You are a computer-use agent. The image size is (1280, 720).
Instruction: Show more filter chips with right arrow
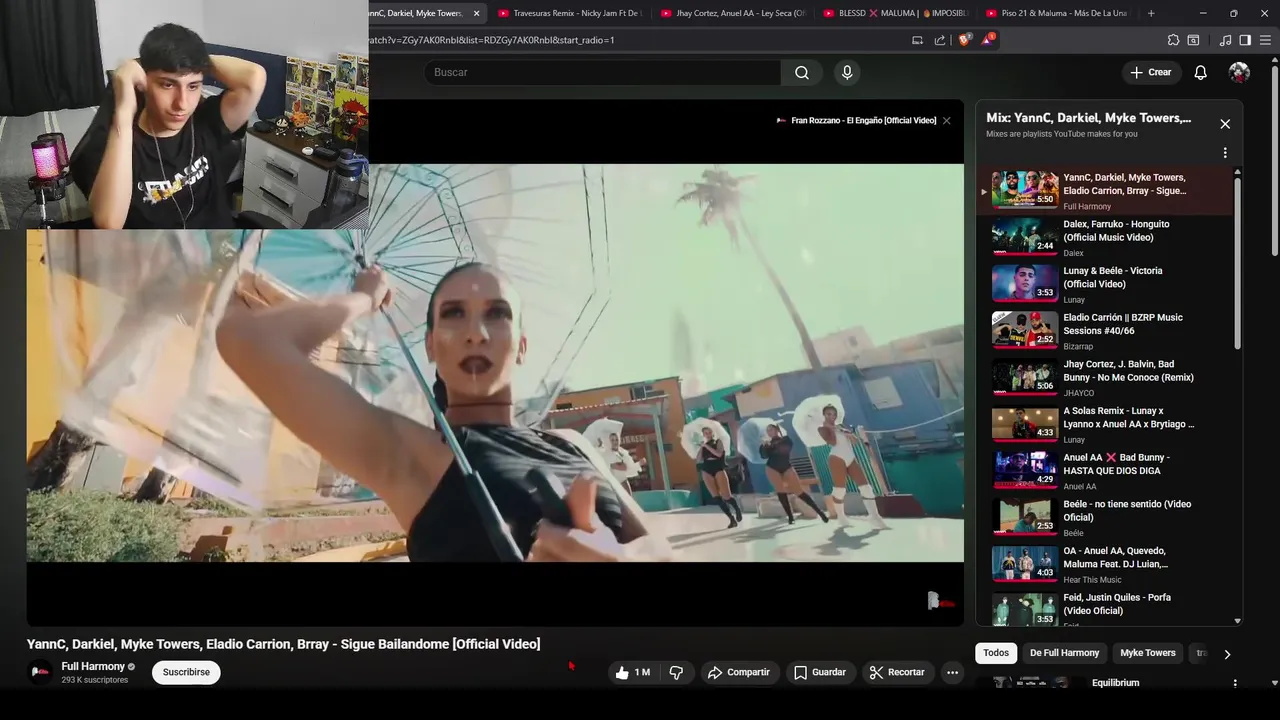click(1227, 654)
